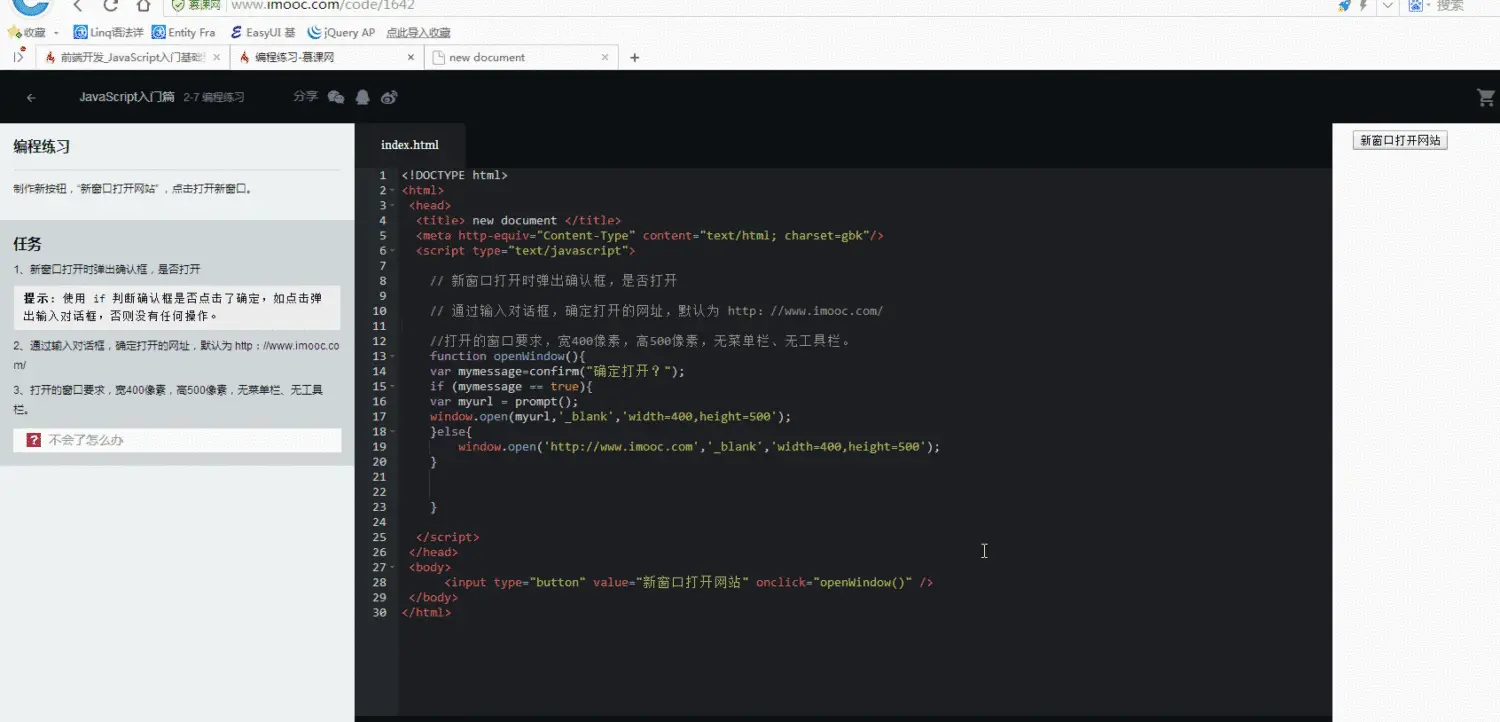The height and width of the screenshot is (722, 1500).
Task: Click the 新窗口打开网站 preview button
Action: click(1400, 141)
